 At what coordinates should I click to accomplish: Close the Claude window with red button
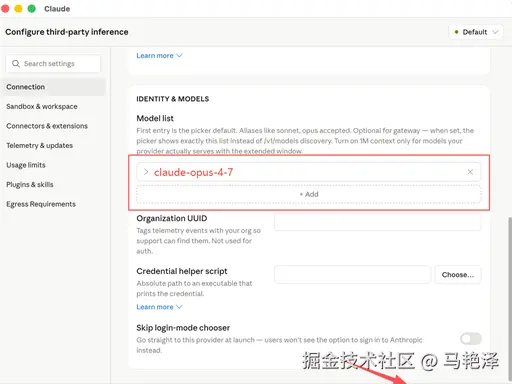point(5,8)
